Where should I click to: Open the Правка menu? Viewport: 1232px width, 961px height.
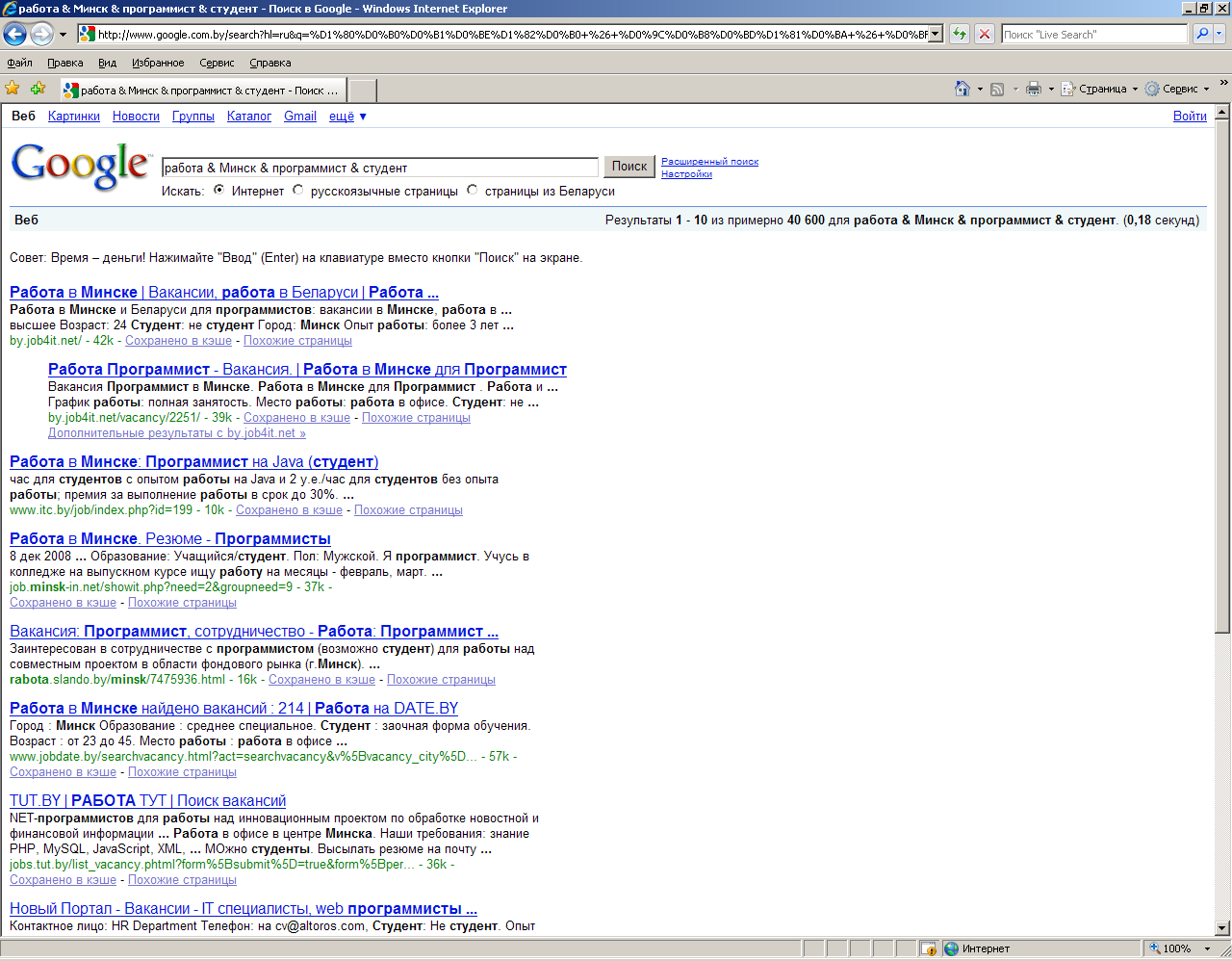point(65,63)
